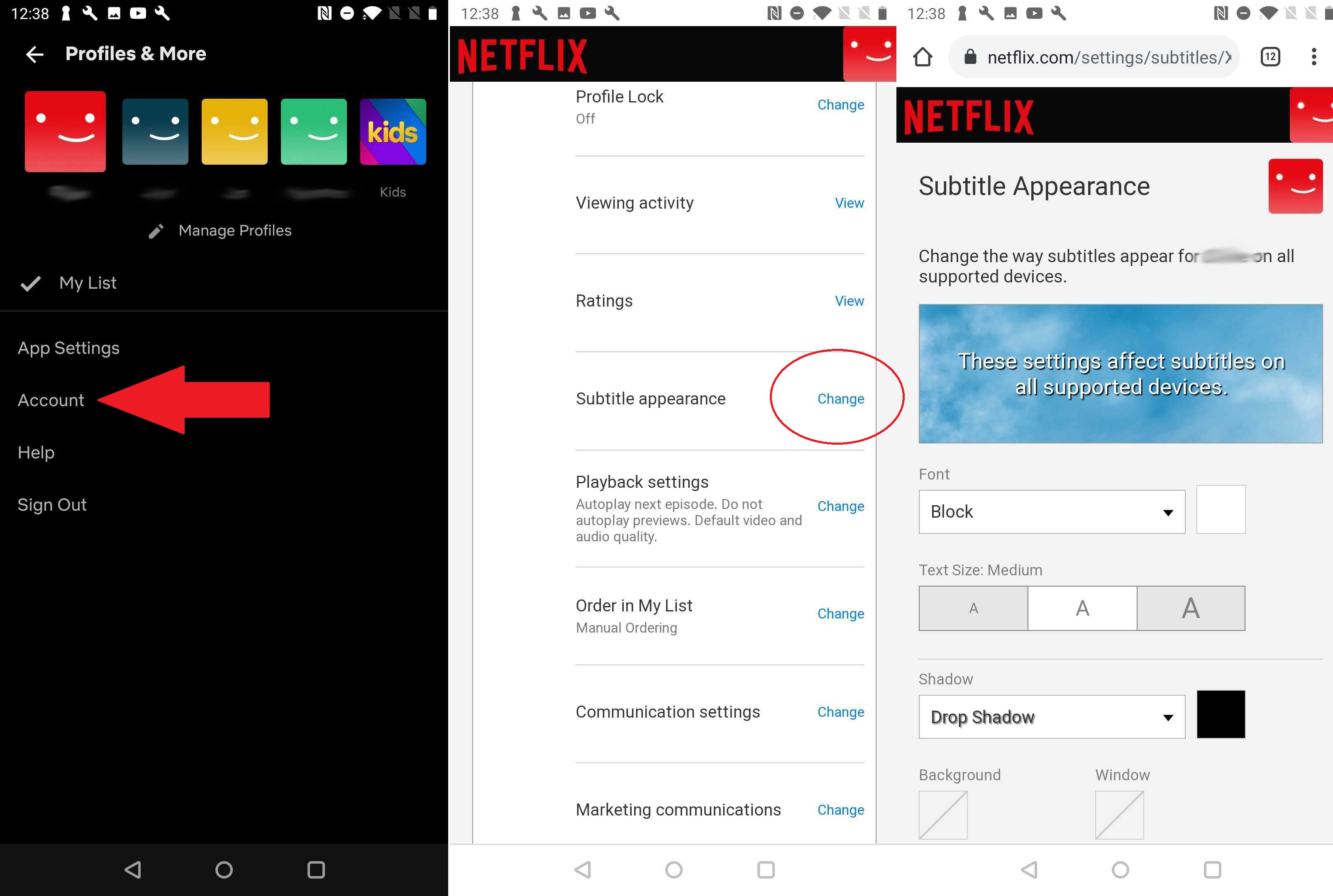Click the green profile avatar icon
This screenshot has width=1333, height=896.
[315, 130]
